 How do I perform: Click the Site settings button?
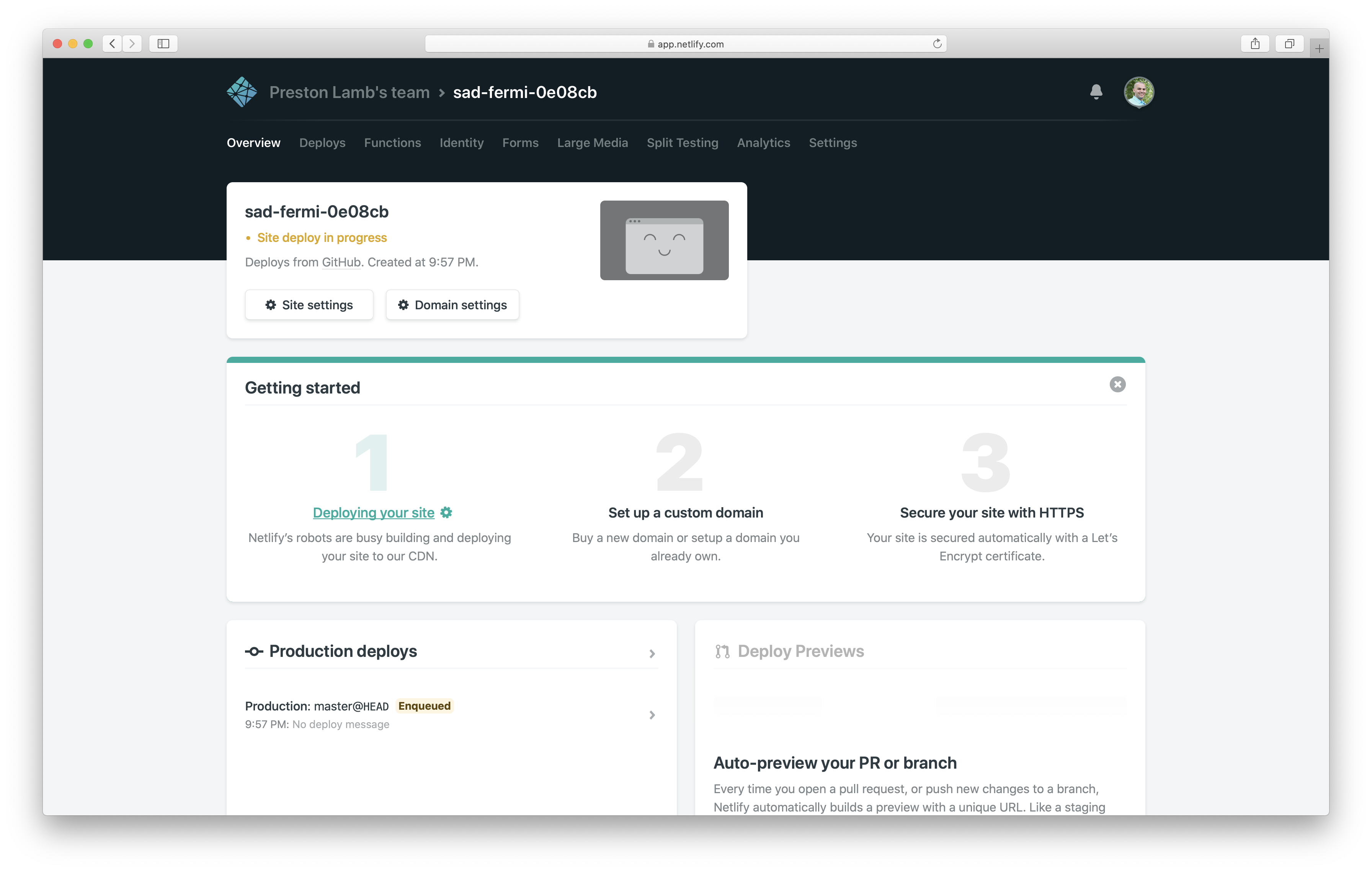point(309,305)
